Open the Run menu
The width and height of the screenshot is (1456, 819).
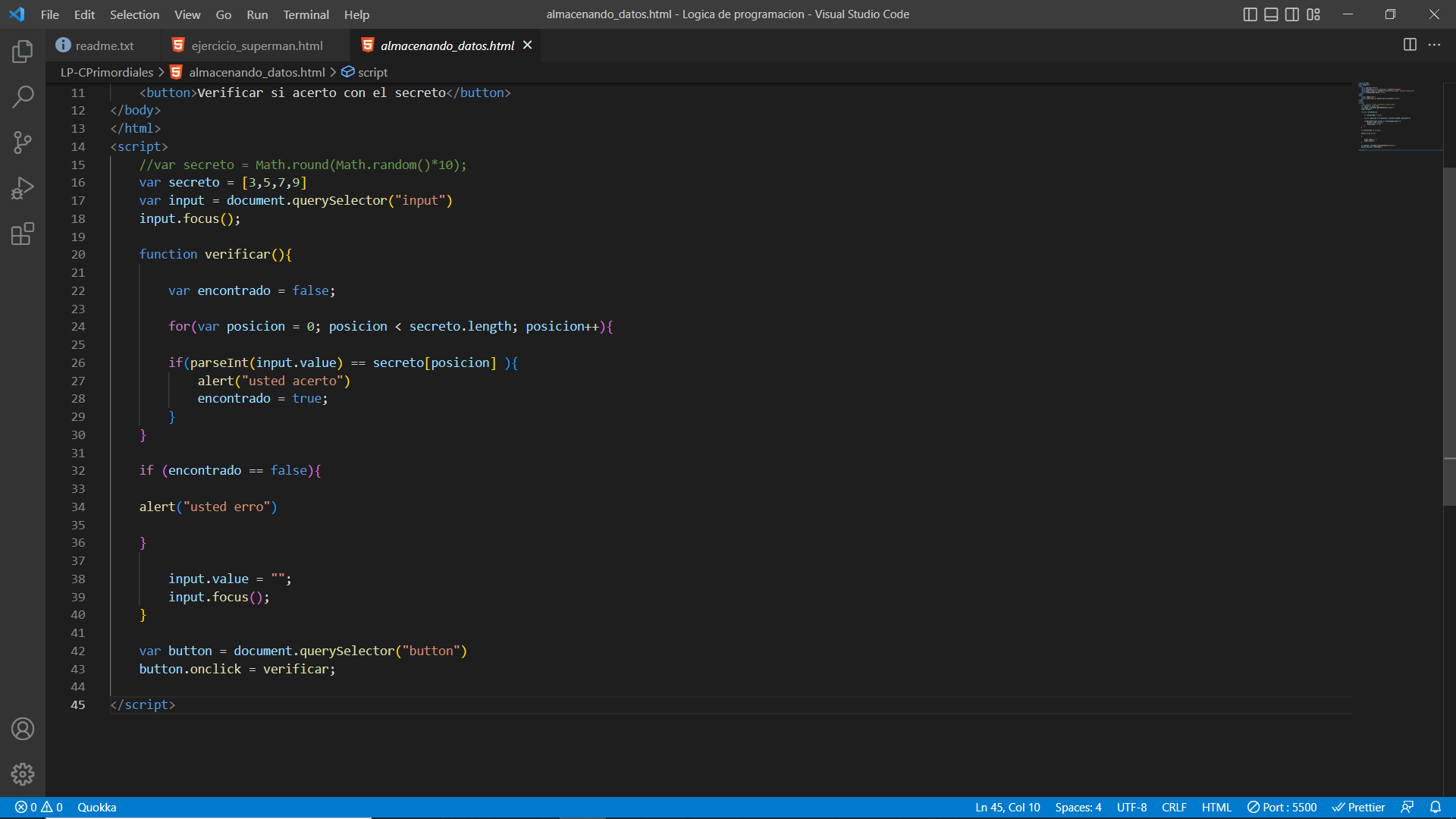[257, 14]
